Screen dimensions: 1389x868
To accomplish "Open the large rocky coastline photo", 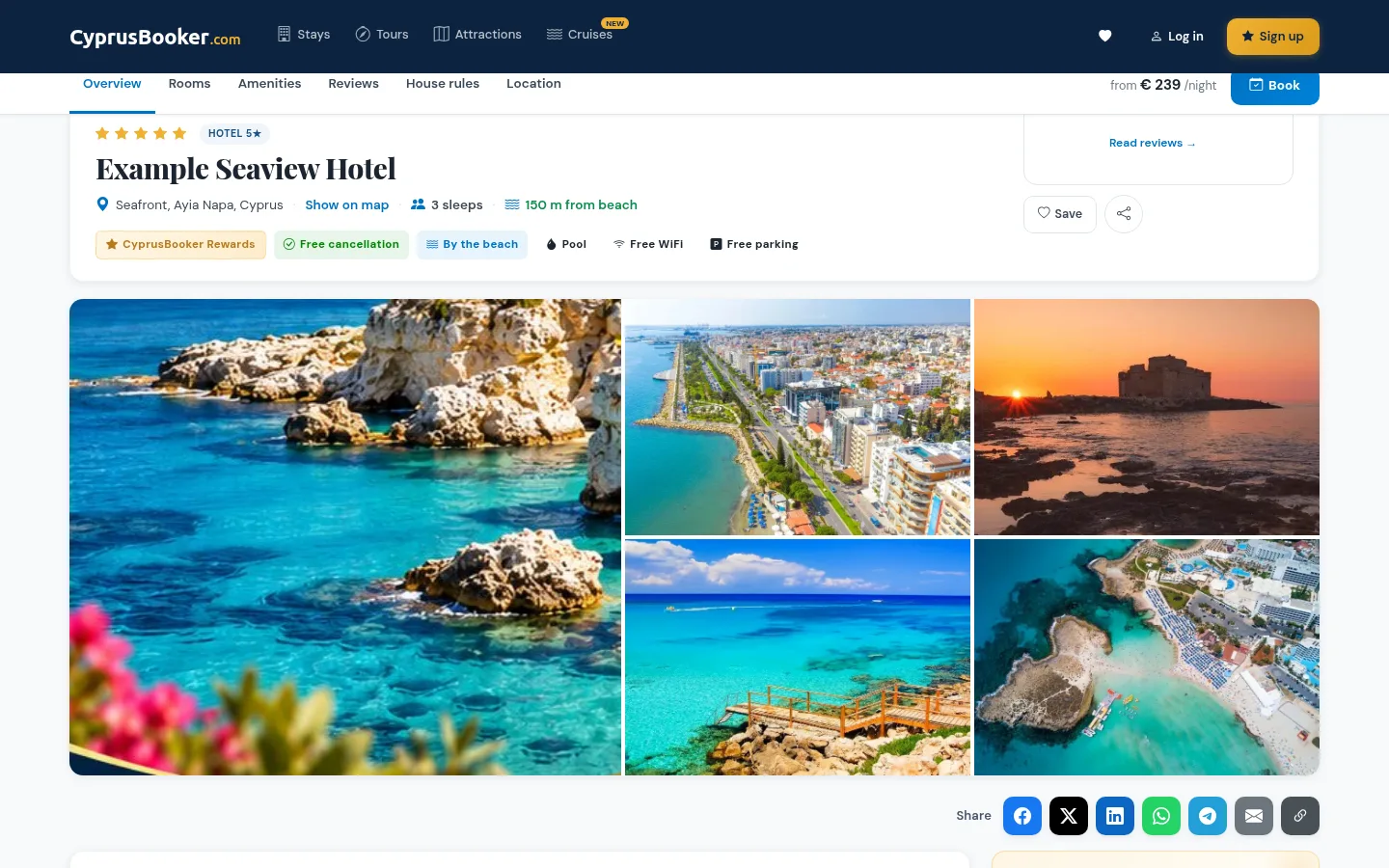I will tap(345, 537).
